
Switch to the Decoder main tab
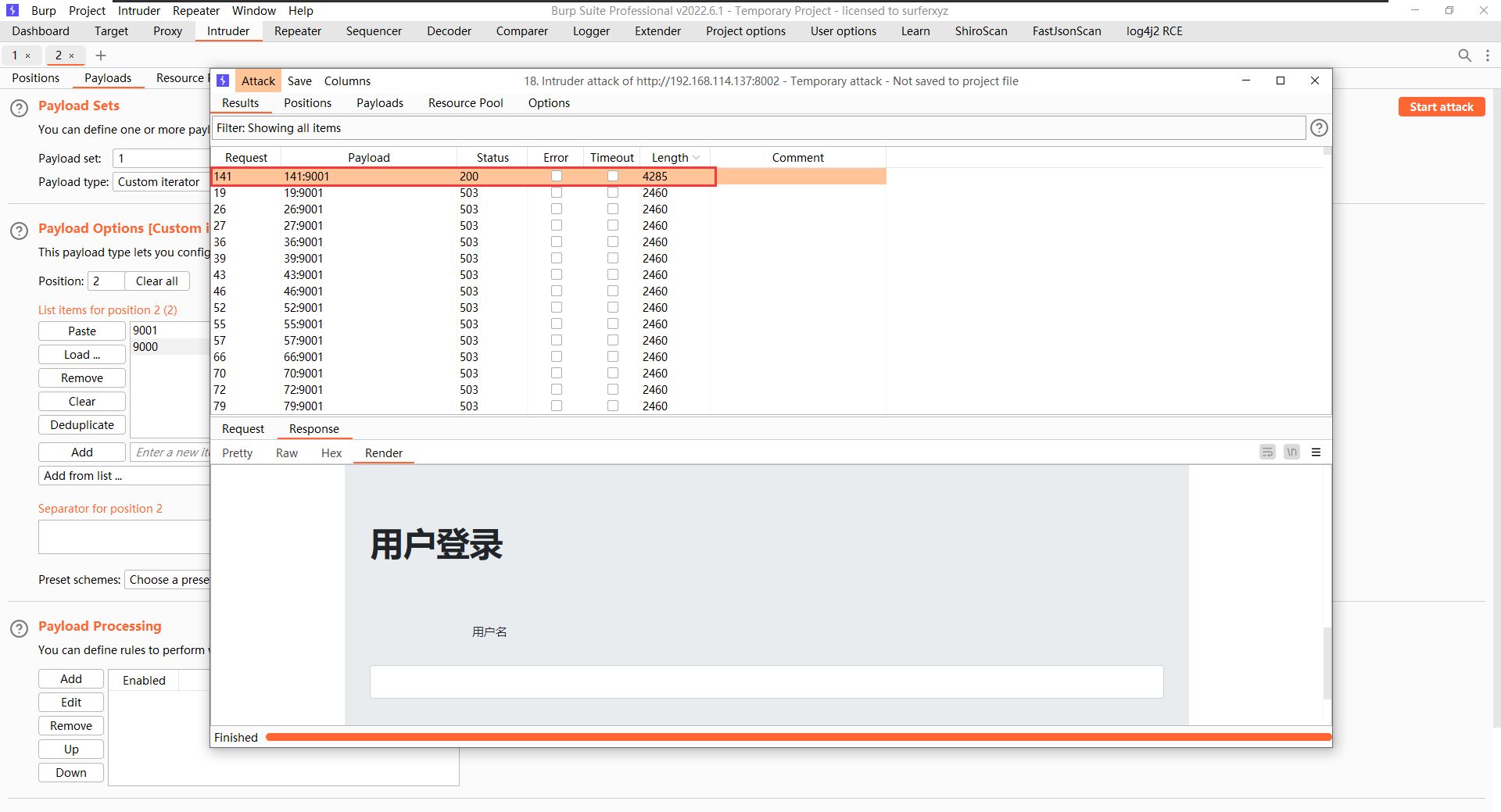click(x=449, y=31)
